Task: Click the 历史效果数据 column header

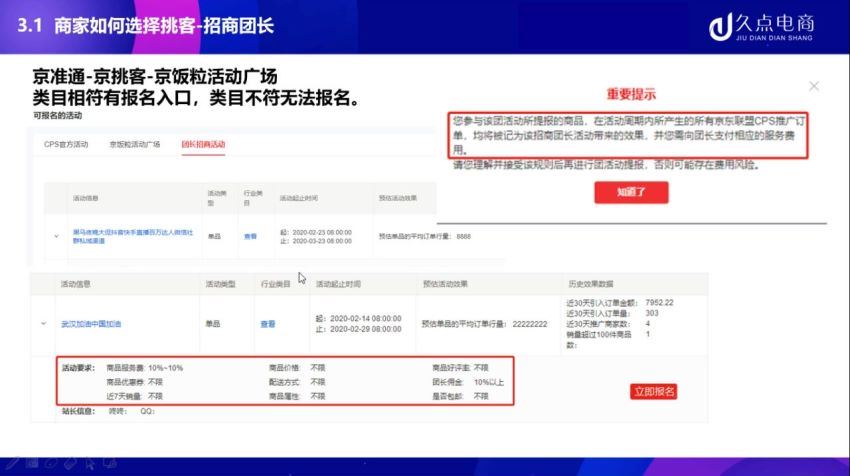Action: (591, 284)
